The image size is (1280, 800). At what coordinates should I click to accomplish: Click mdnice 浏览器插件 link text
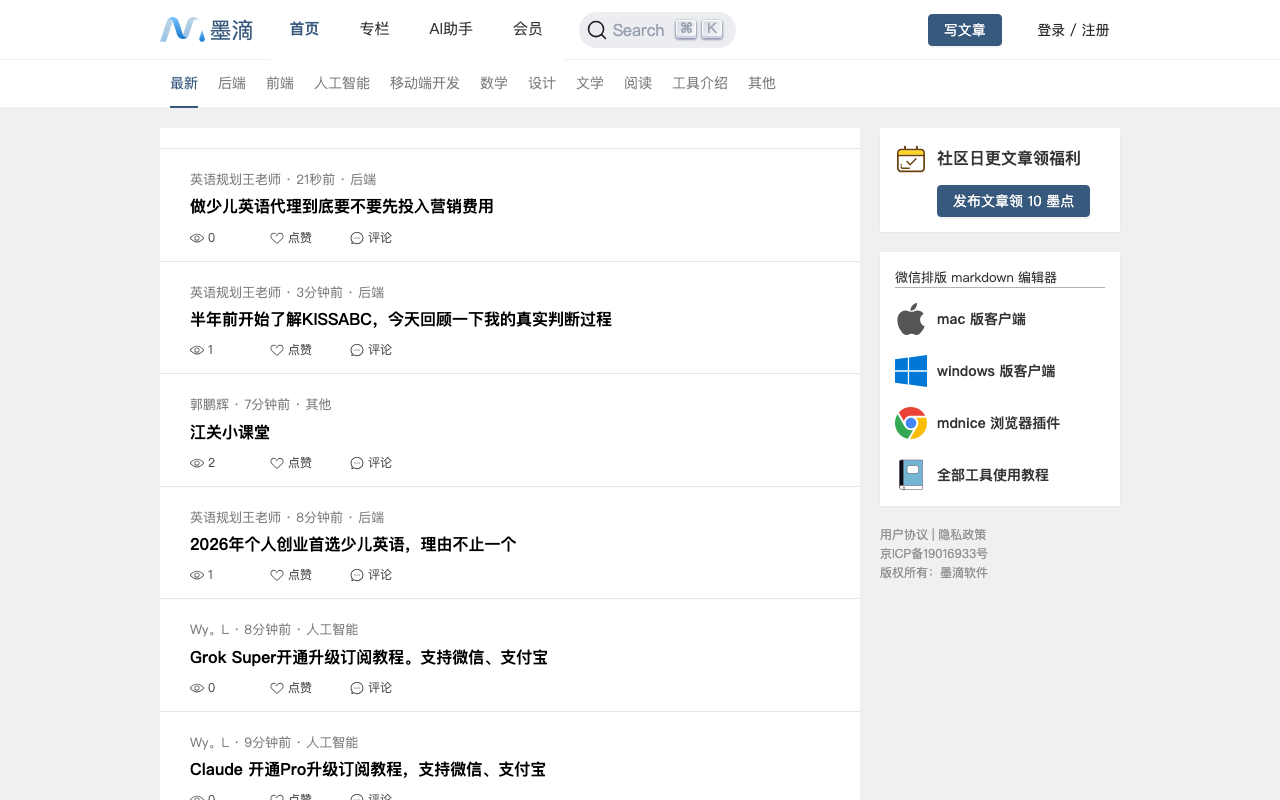(998, 423)
